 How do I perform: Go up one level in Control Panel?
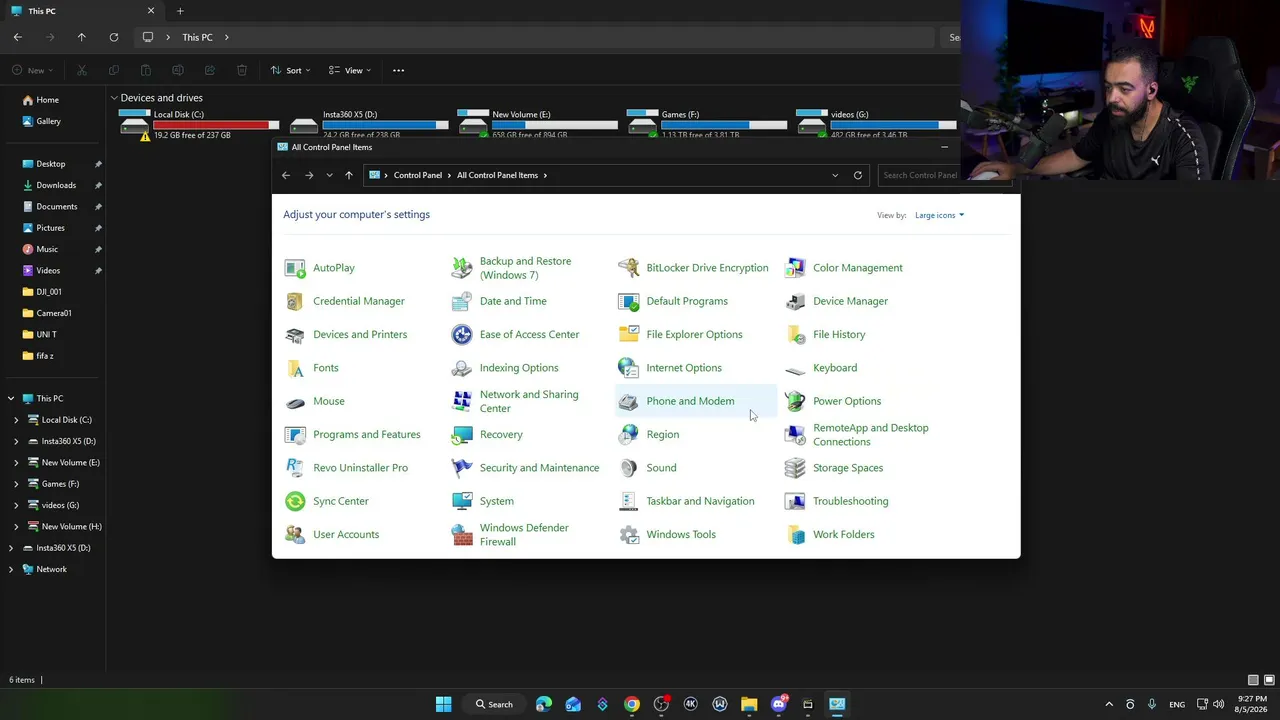tap(349, 175)
